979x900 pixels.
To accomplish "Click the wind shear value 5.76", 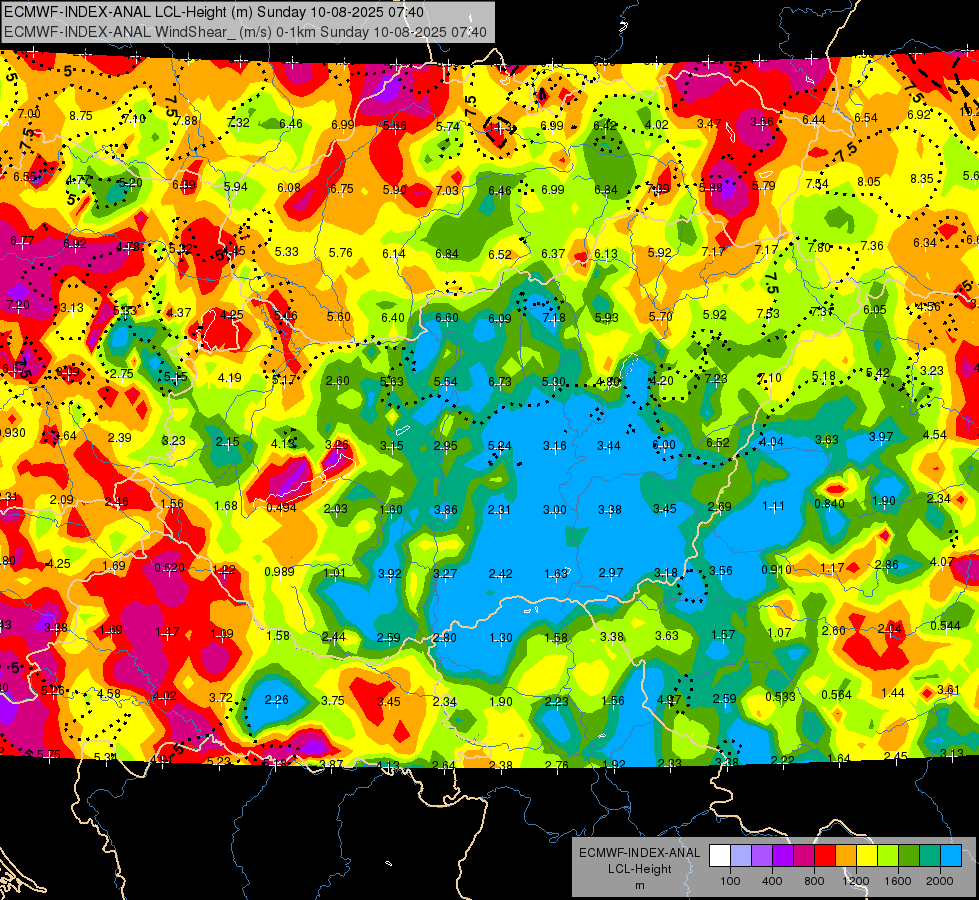I will point(341,252).
